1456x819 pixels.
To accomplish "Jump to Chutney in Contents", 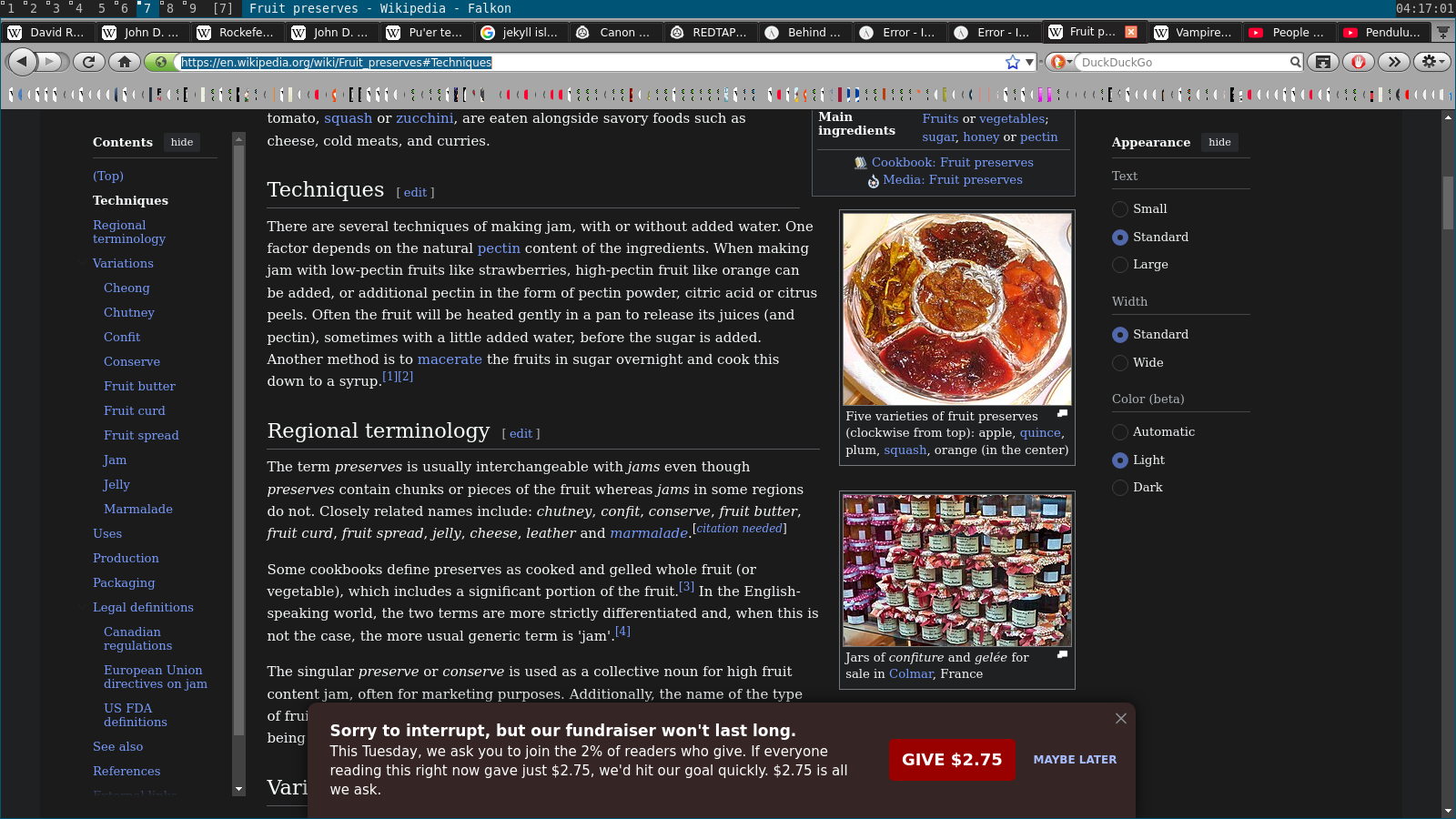I will [x=129, y=313].
